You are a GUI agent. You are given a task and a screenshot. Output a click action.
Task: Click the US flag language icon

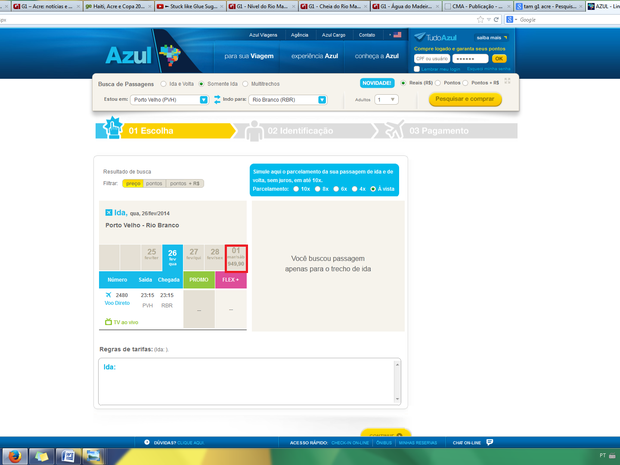[x=399, y=34]
